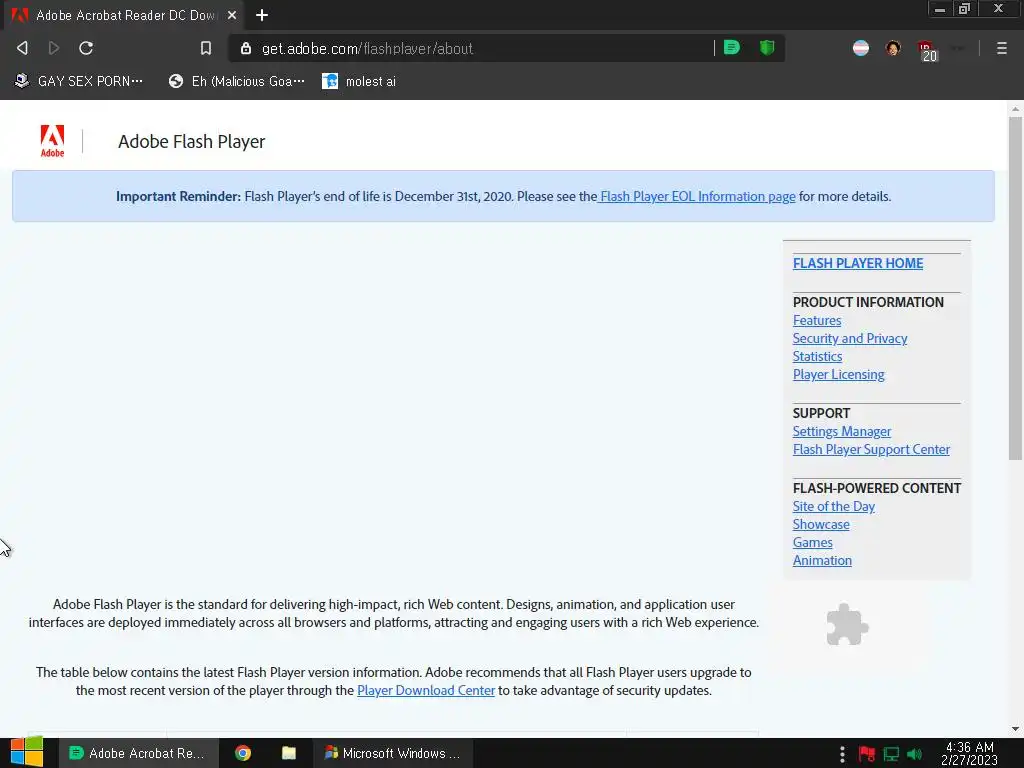The image size is (1024, 768).
Task: Open the File Explorer folder taskbar icon
Action: 289,753
